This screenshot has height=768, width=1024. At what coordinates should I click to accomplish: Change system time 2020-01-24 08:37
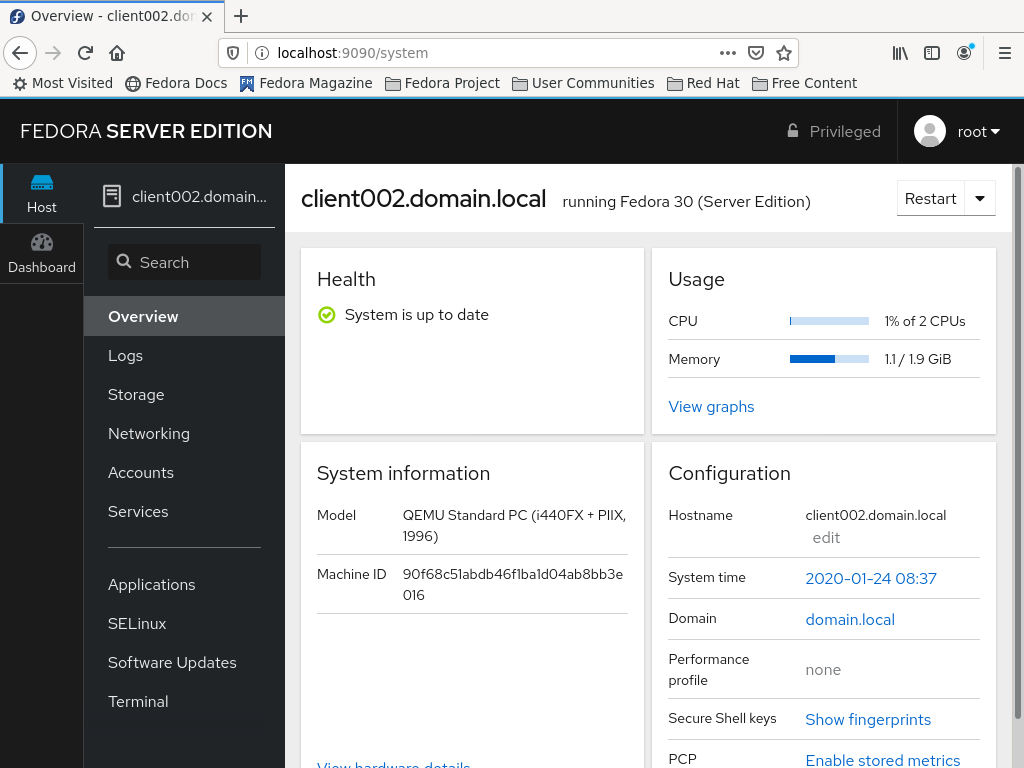tap(871, 579)
